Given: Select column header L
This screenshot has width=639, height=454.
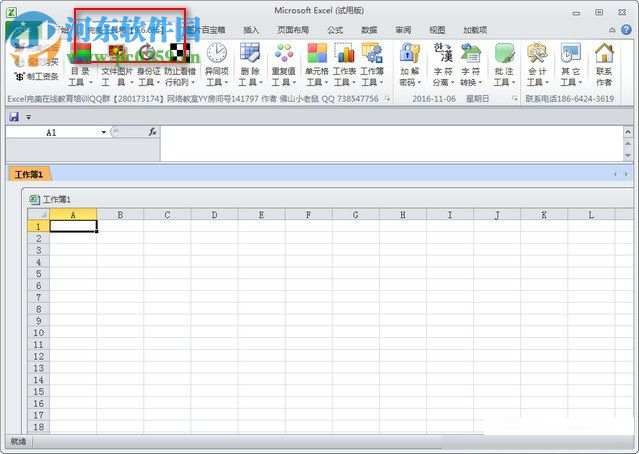Looking at the screenshot, I should tap(591, 214).
